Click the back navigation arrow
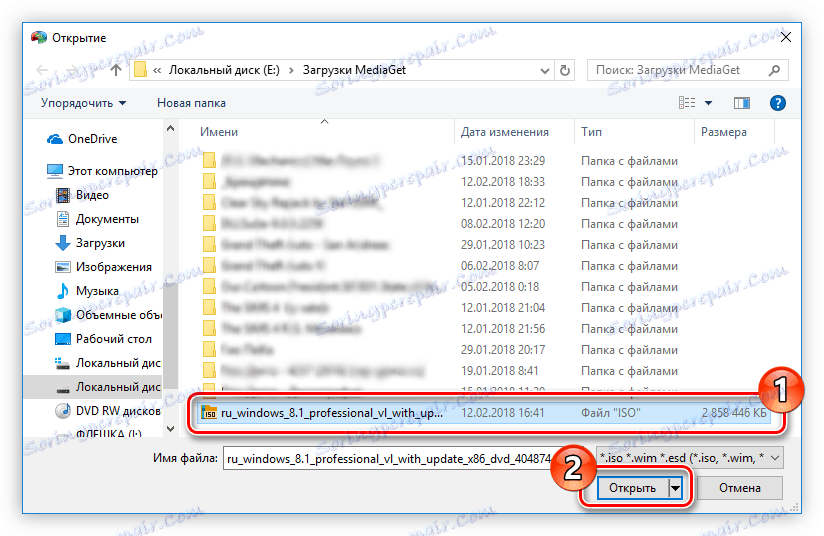 point(42,70)
